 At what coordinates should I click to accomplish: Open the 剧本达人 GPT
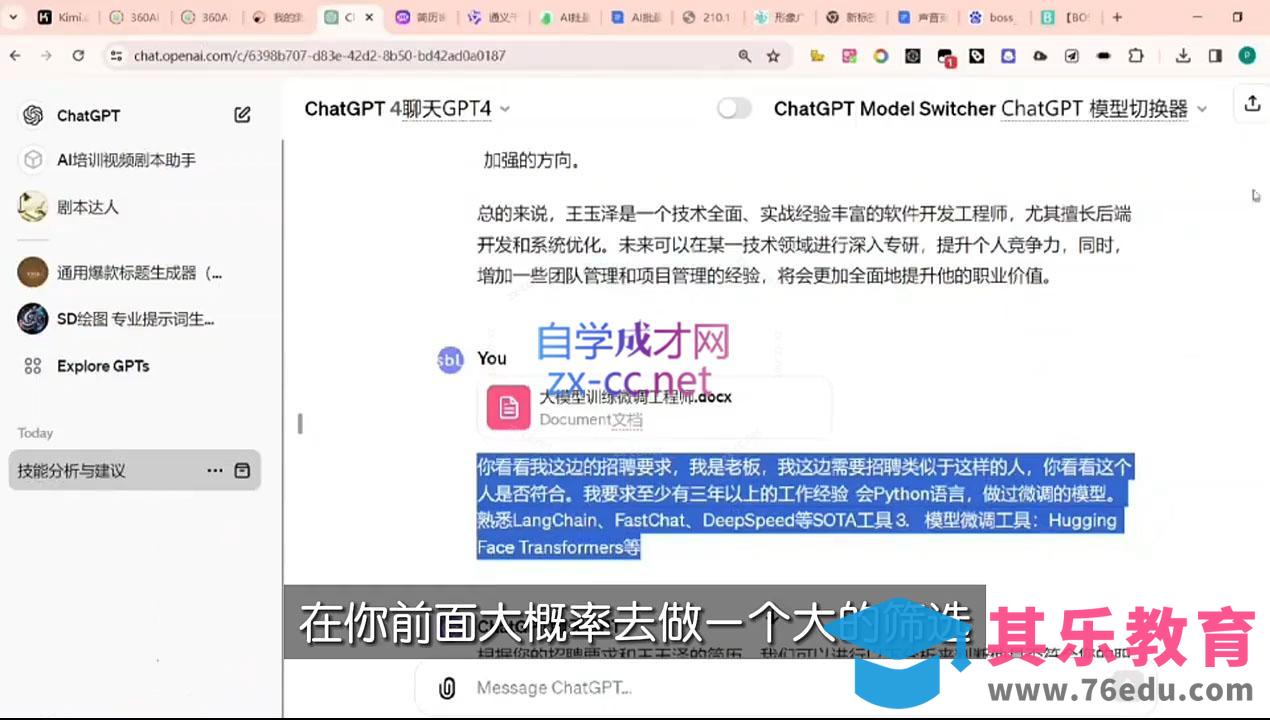(88, 207)
